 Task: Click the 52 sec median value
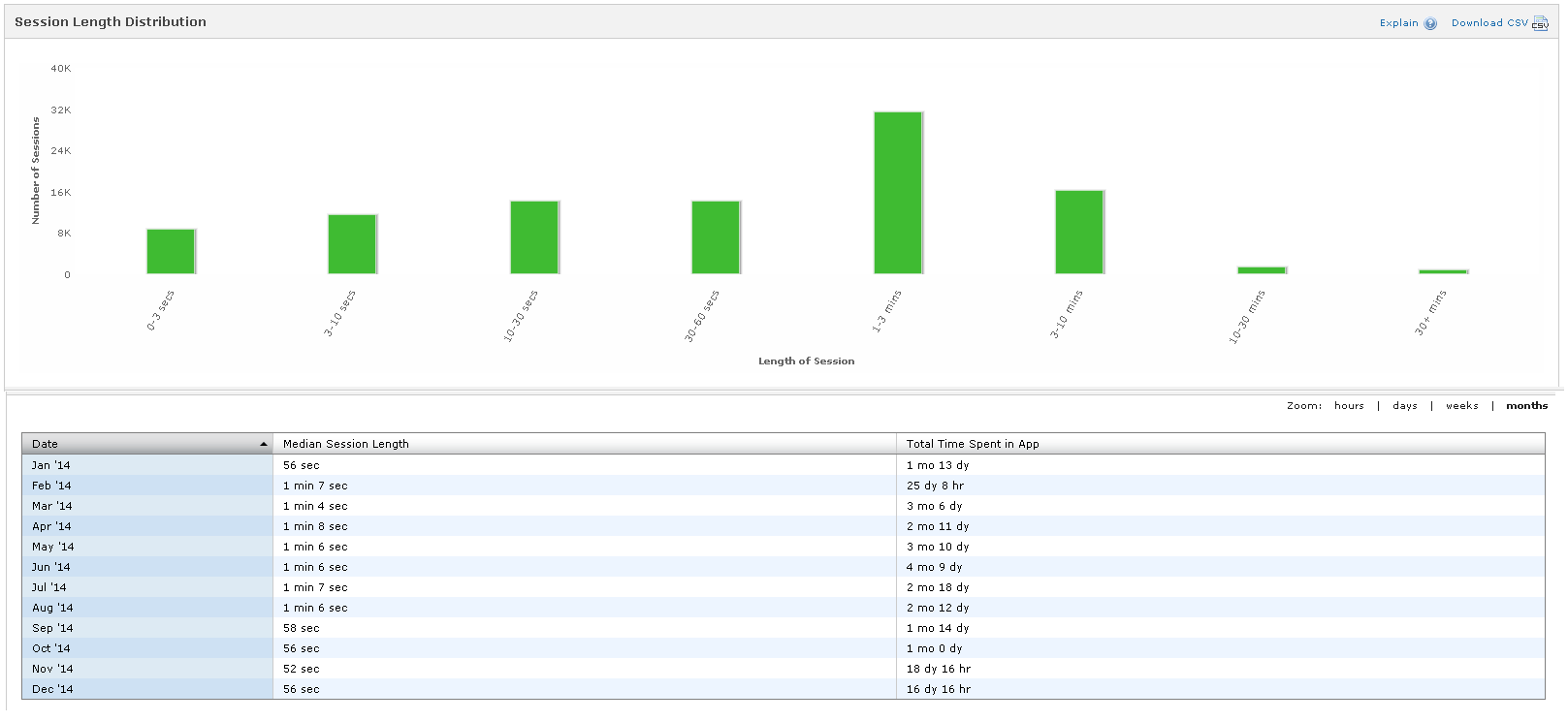click(x=301, y=669)
